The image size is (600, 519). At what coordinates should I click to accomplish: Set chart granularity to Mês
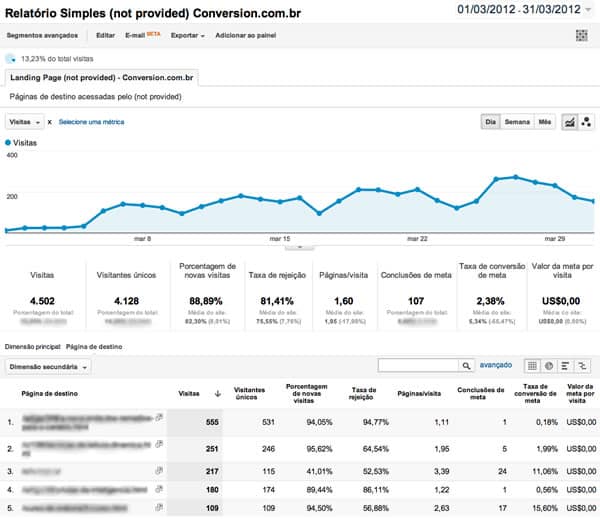(x=545, y=122)
